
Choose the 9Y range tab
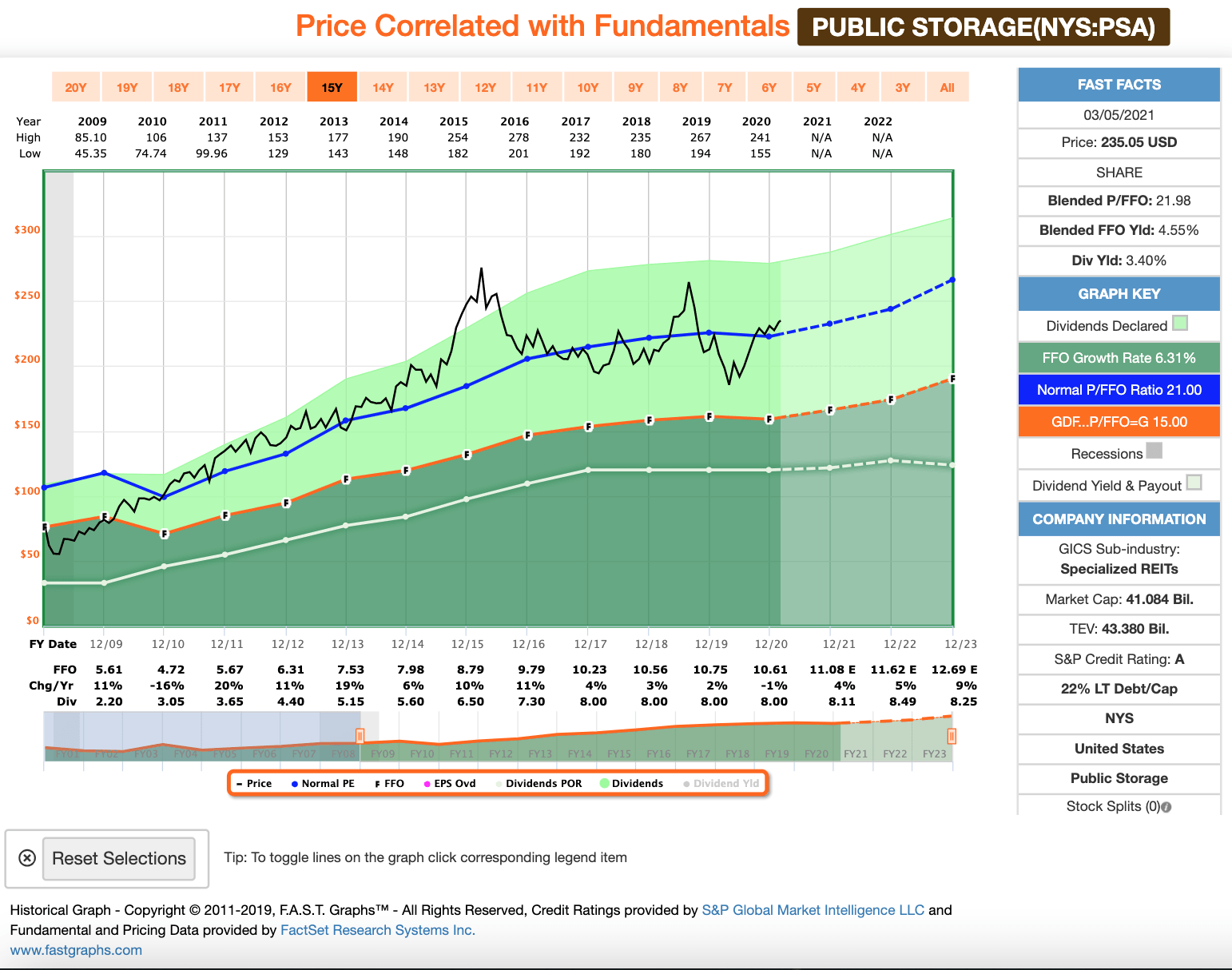pyautogui.click(x=635, y=87)
